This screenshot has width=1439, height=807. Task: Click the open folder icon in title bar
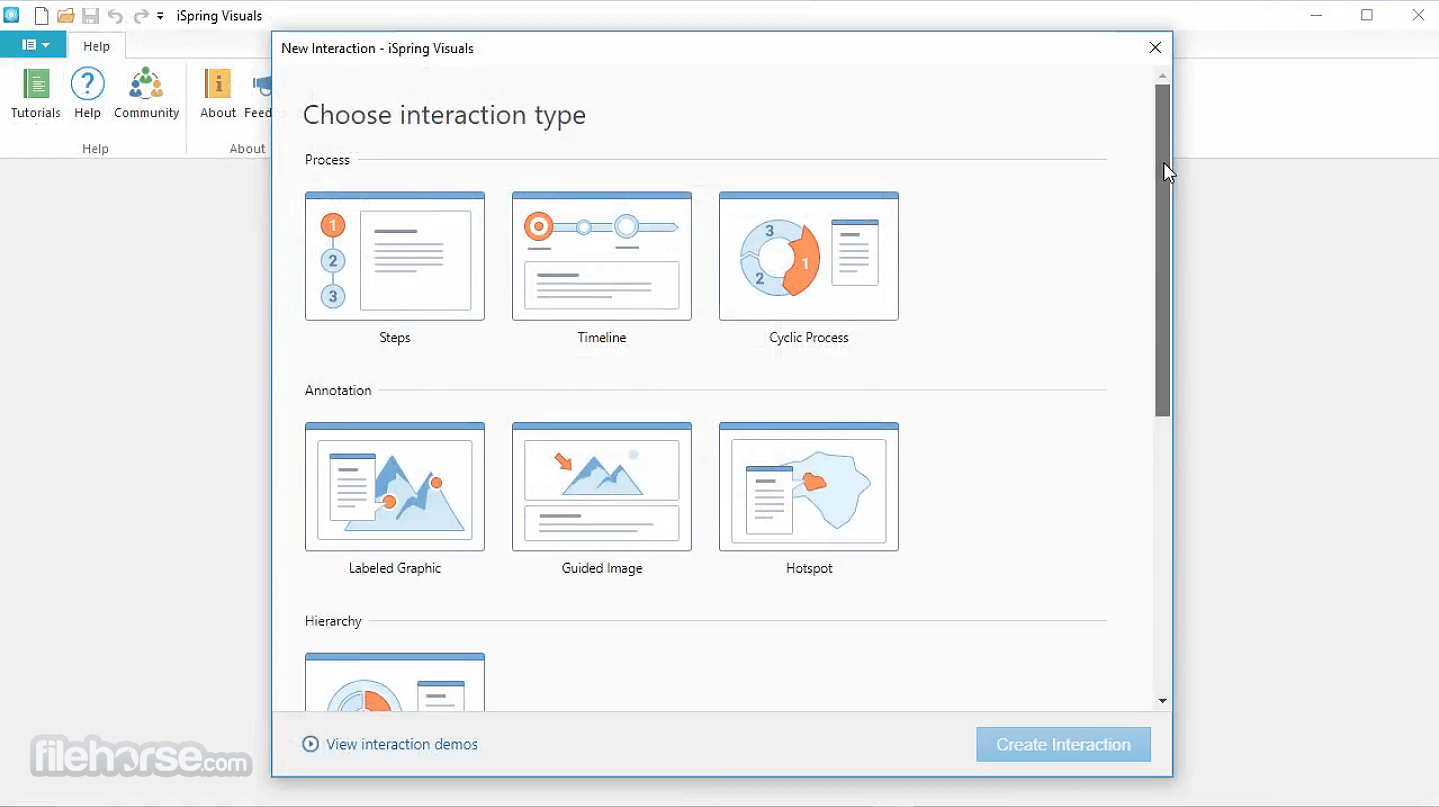coord(66,16)
